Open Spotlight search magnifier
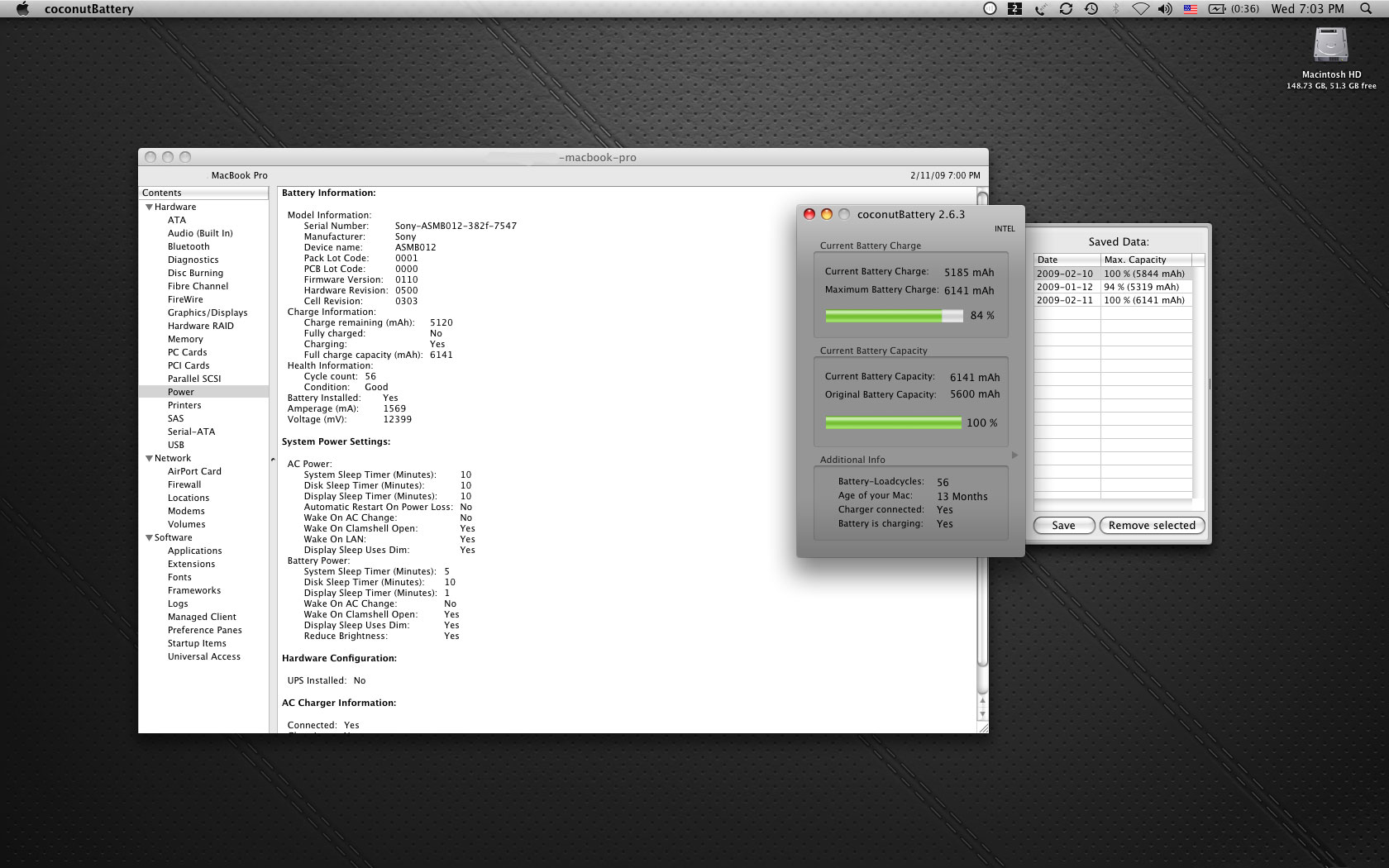 1366,9
